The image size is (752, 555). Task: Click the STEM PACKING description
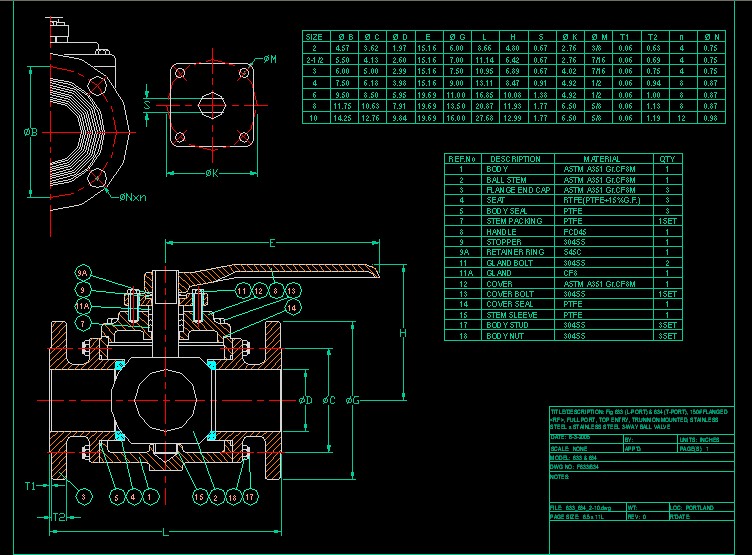pyautogui.click(x=514, y=221)
